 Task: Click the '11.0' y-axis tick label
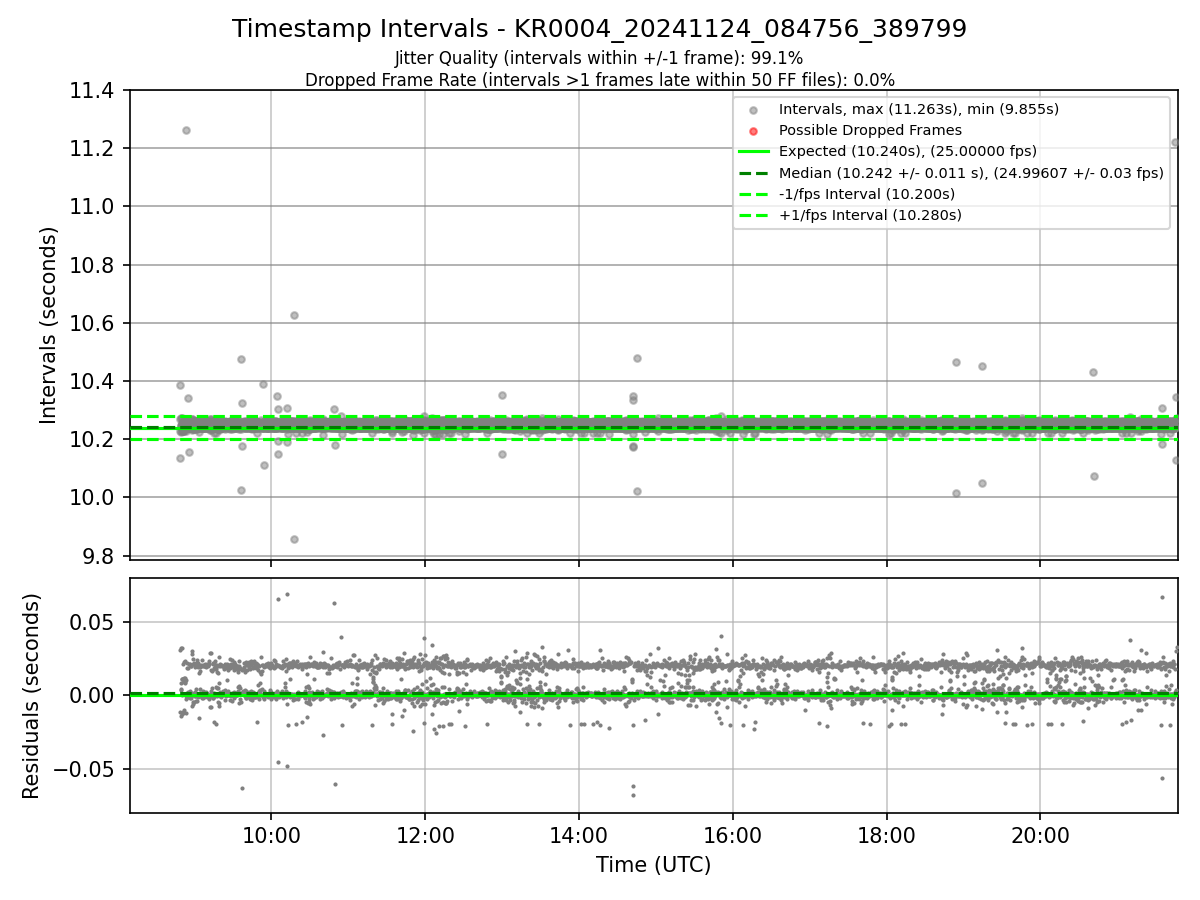point(94,207)
